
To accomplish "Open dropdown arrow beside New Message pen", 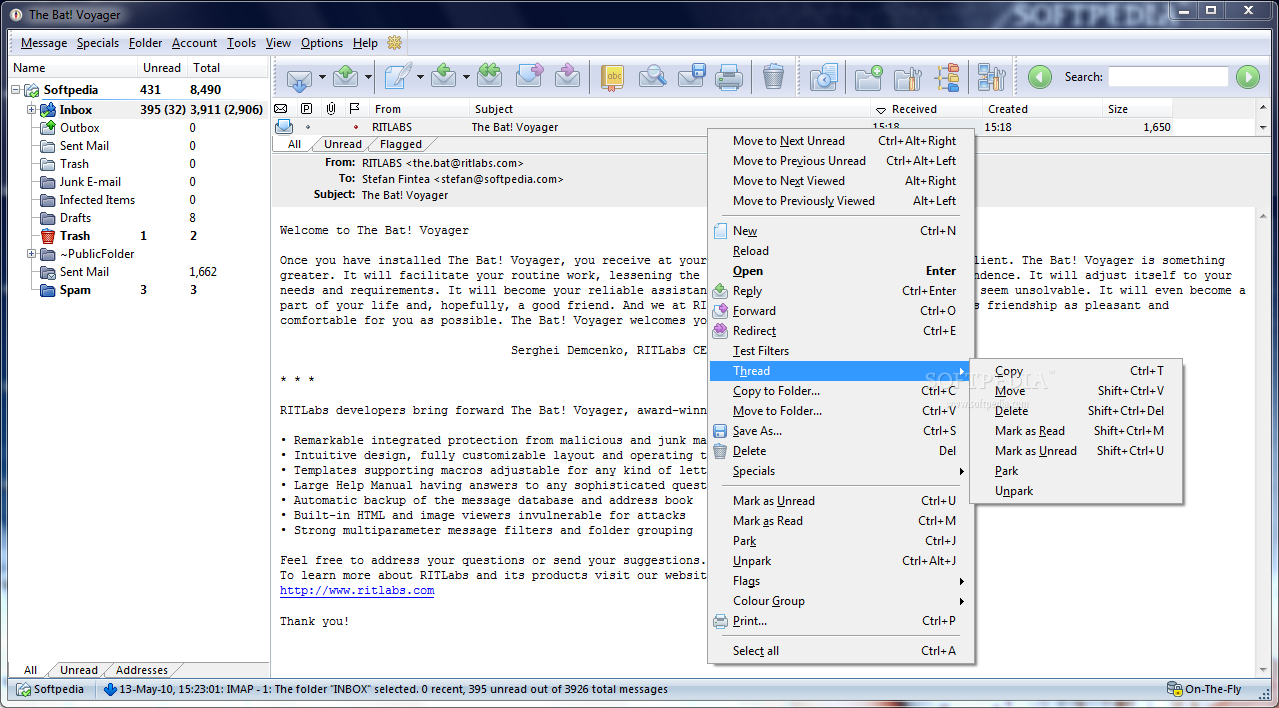I will (x=420, y=77).
